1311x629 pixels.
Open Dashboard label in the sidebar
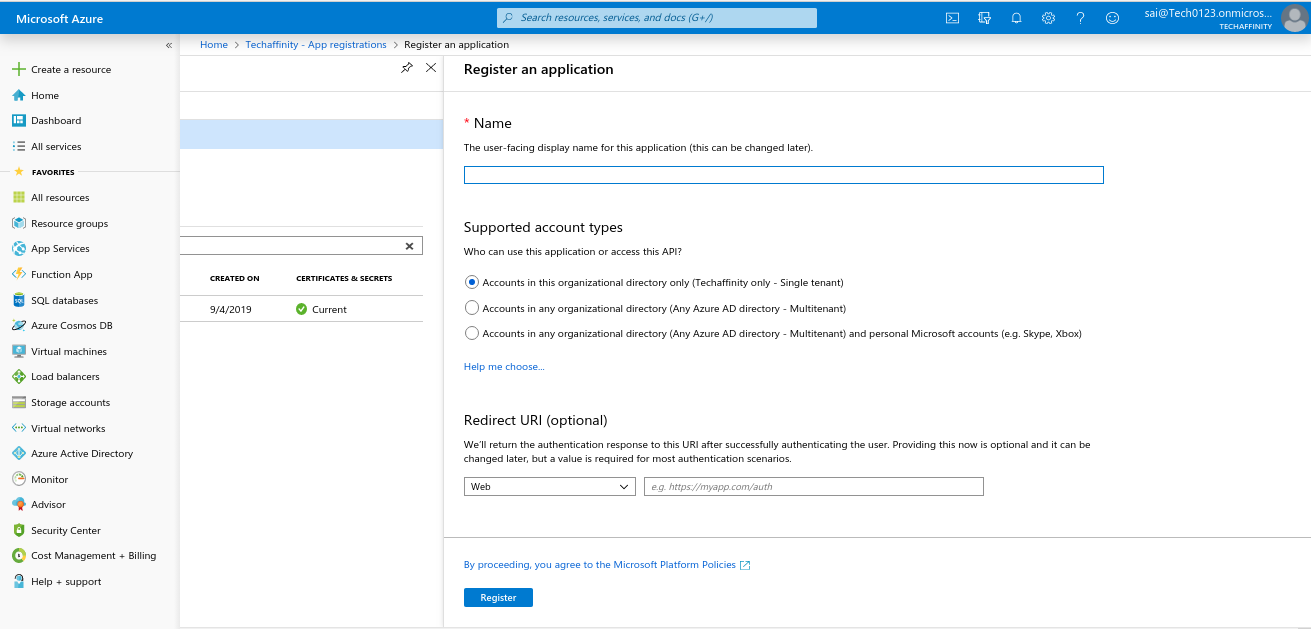pyautogui.click(x=56, y=120)
